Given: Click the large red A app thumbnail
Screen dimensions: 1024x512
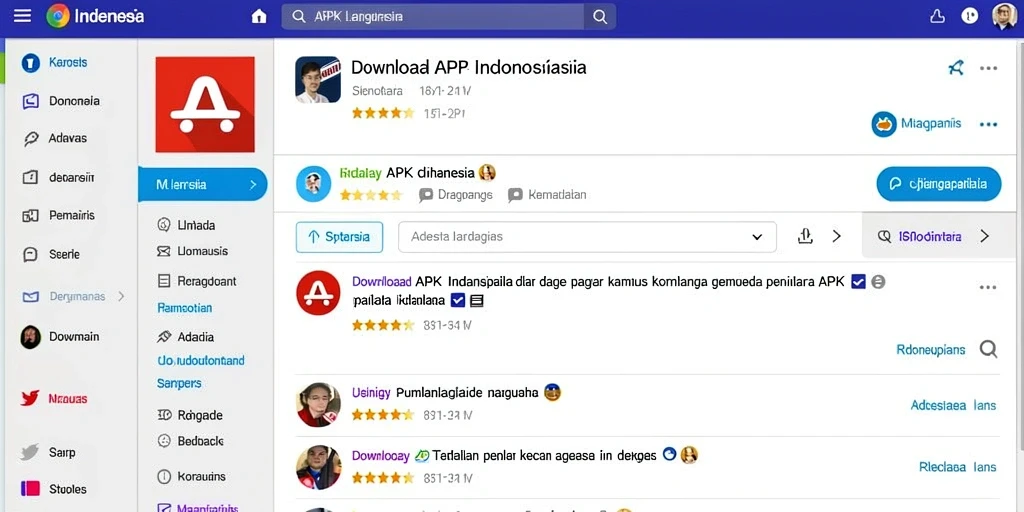Looking at the screenshot, I should [x=205, y=104].
